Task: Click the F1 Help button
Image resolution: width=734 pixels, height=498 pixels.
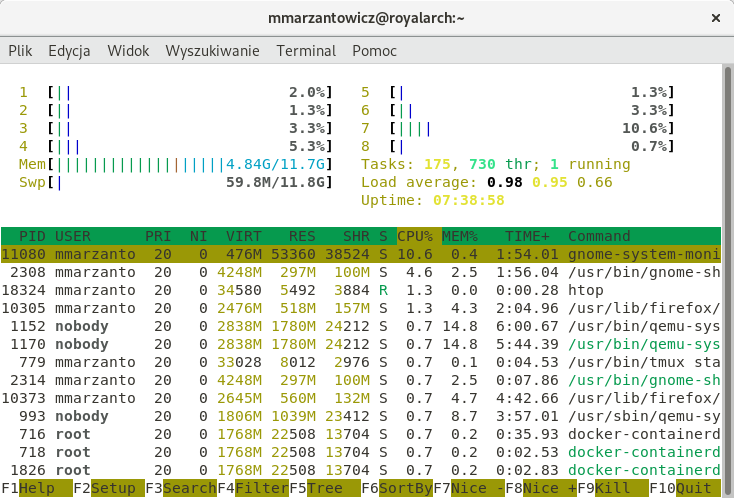Action: click(37, 488)
